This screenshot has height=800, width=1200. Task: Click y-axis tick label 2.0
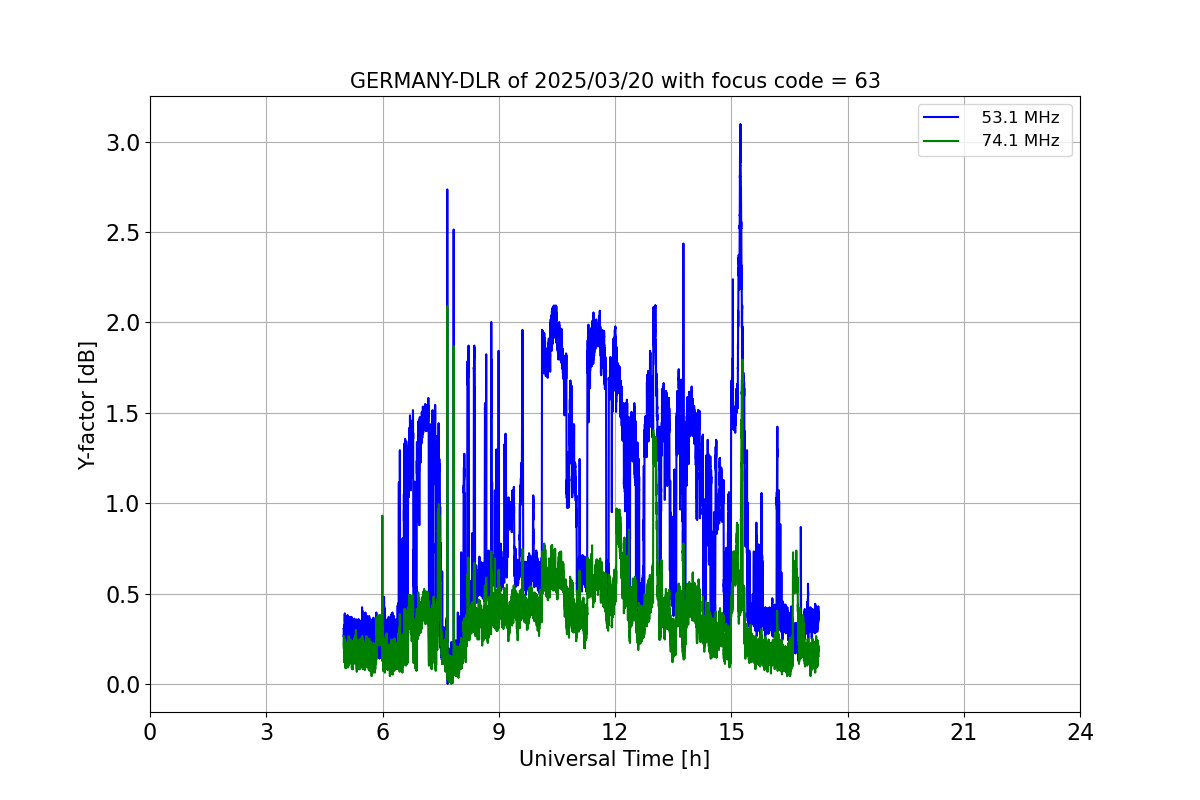[122, 323]
